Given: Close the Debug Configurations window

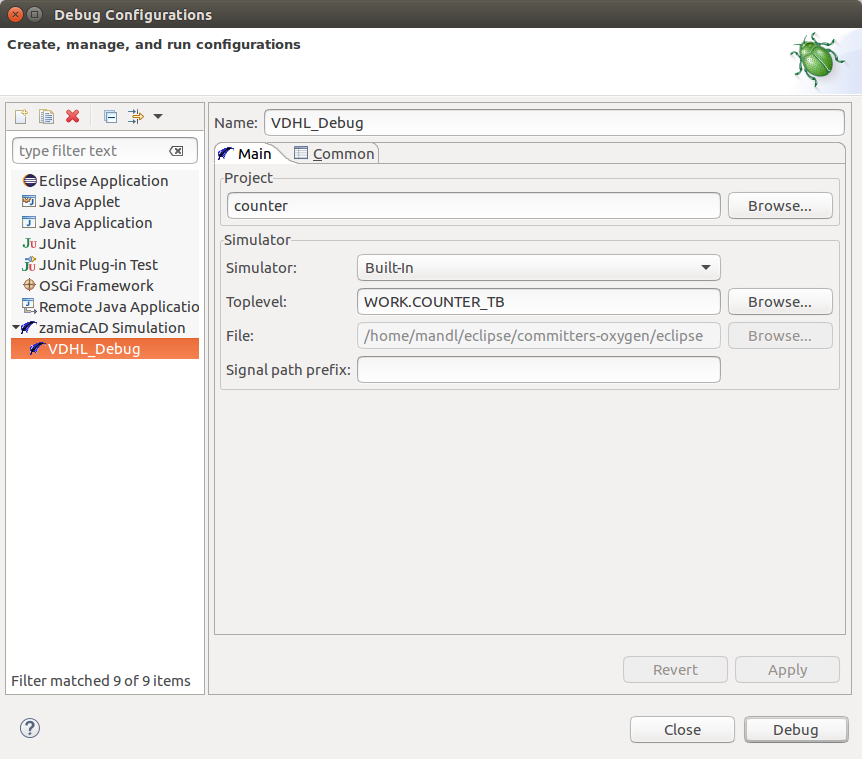Looking at the screenshot, I should 15,14.
